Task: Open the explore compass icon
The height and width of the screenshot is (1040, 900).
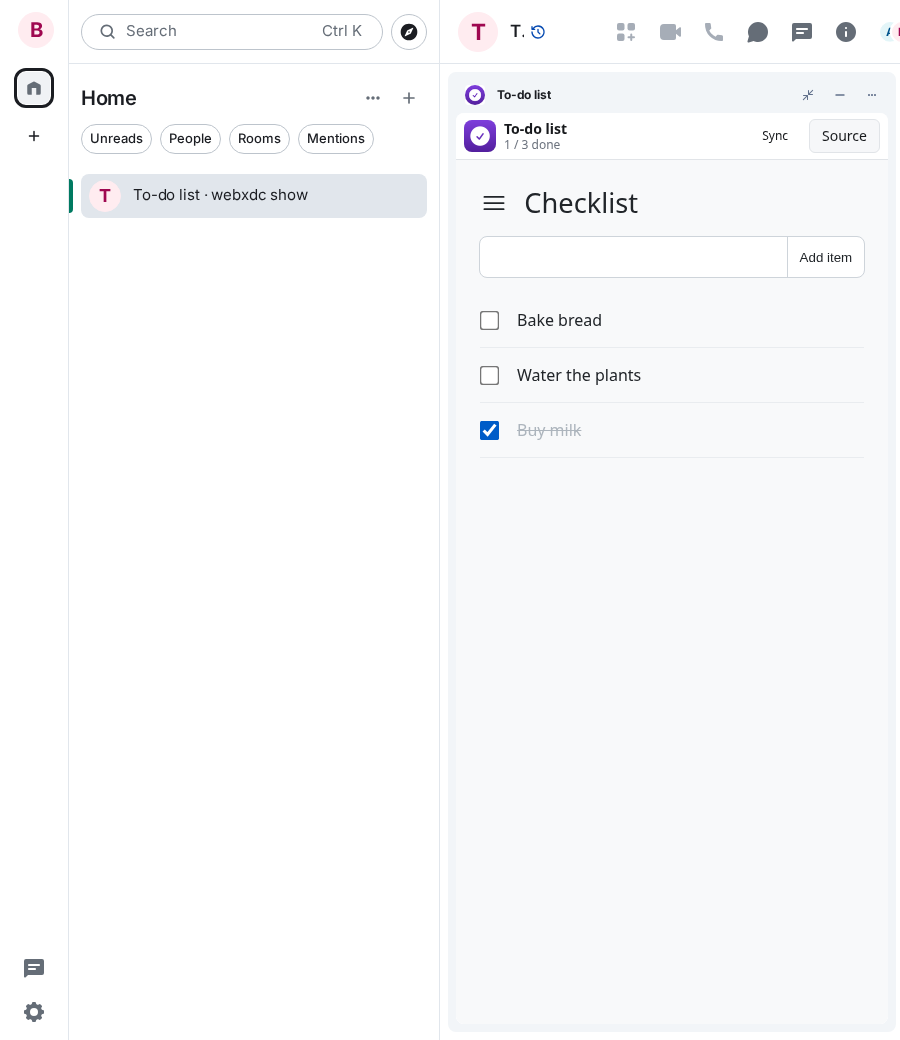Action: pyautogui.click(x=409, y=32)
